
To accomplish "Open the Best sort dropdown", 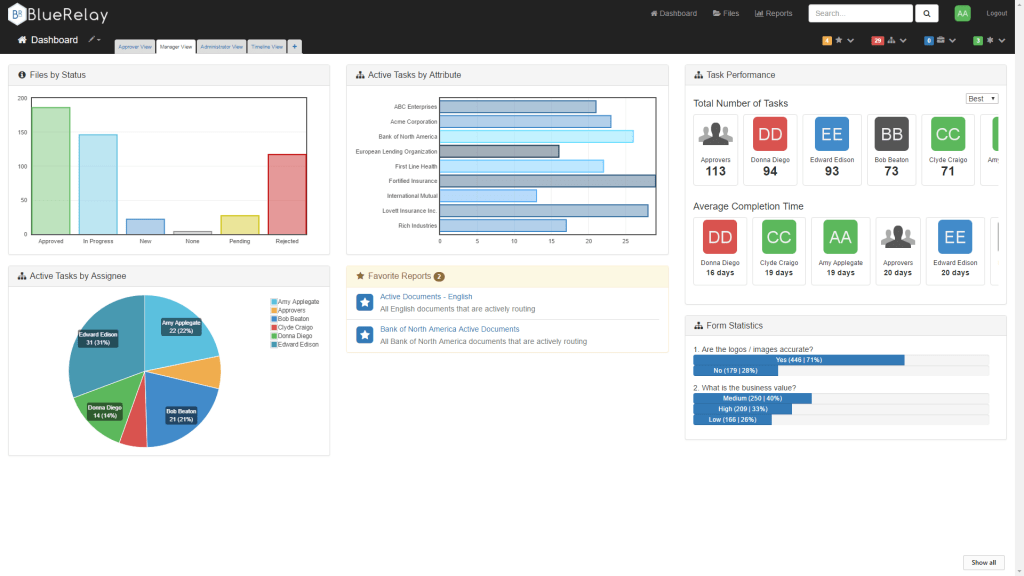I will pos(981,98).
